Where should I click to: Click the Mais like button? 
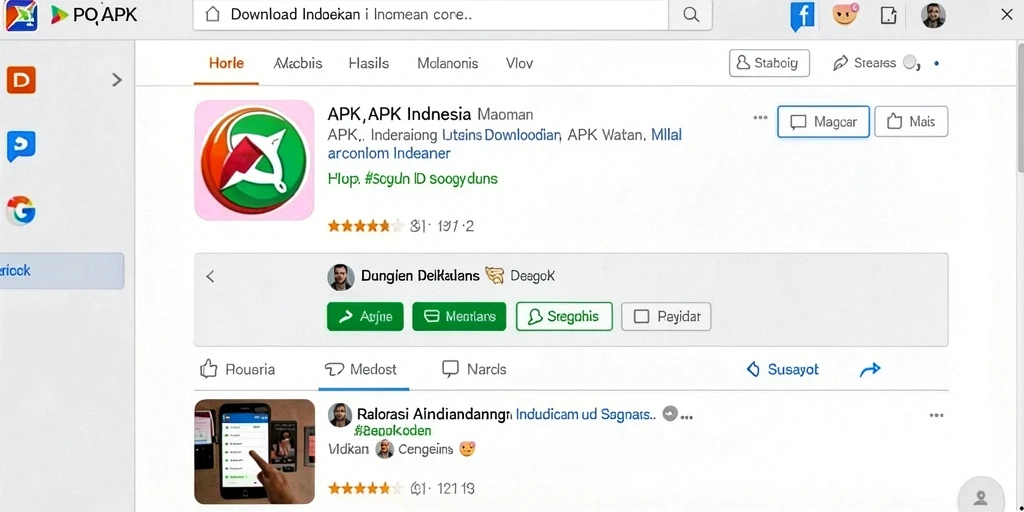point(911,121)
